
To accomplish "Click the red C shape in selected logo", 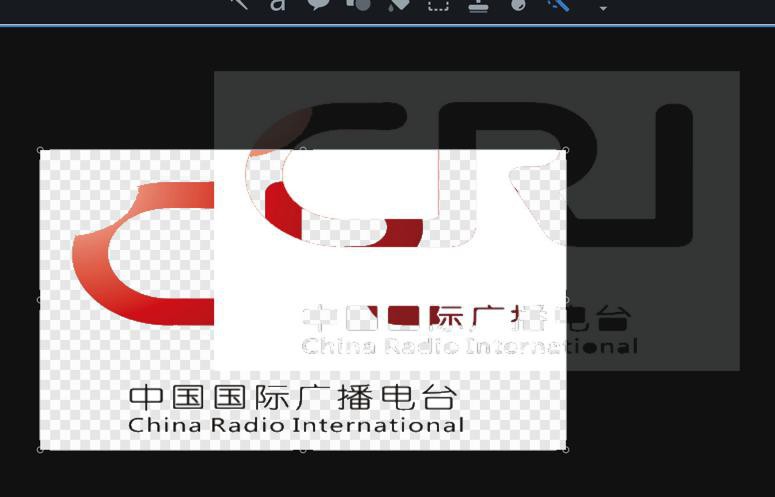I will tap(143, 253).
